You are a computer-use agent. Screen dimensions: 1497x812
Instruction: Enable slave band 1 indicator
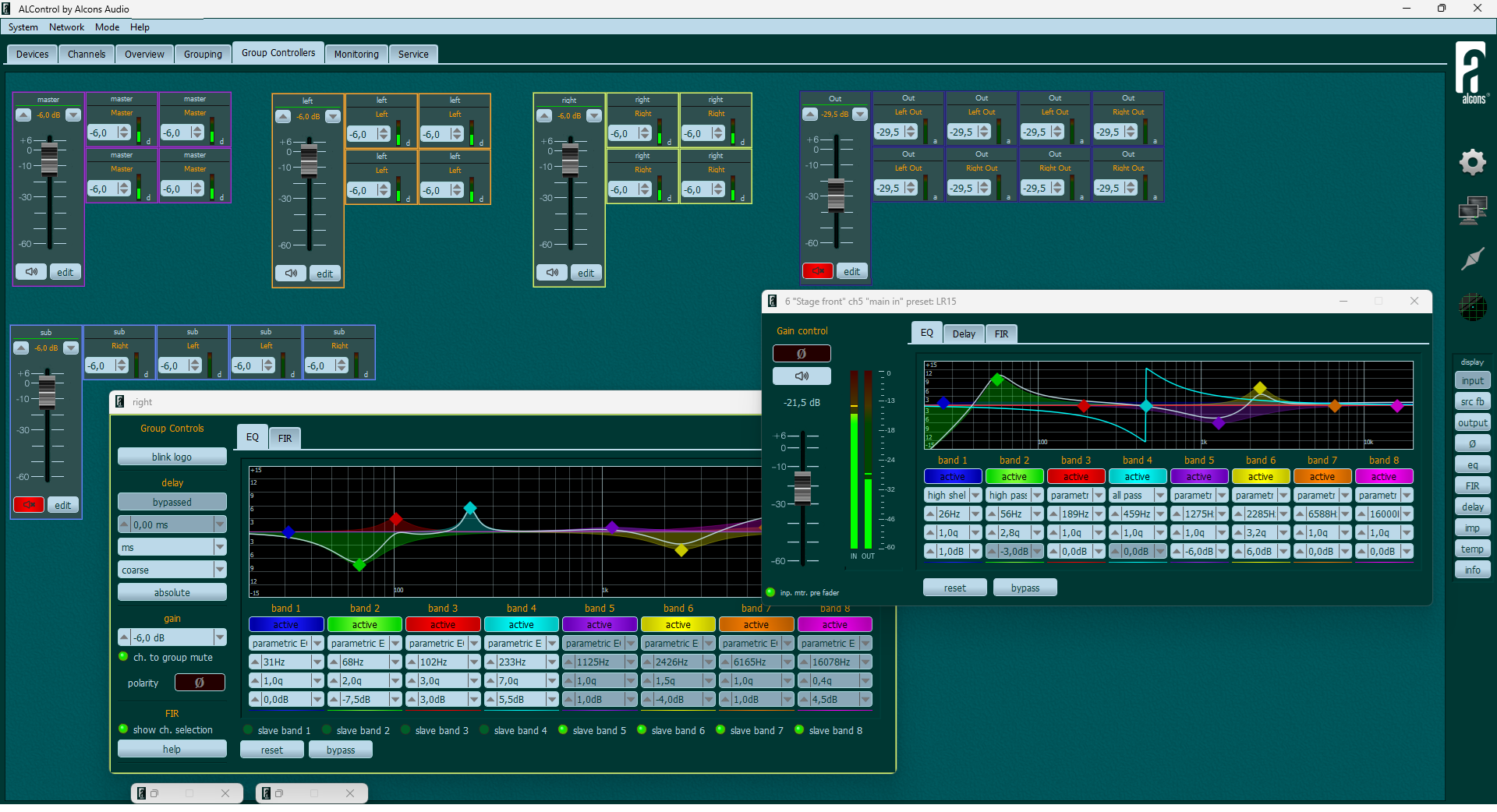248,730
